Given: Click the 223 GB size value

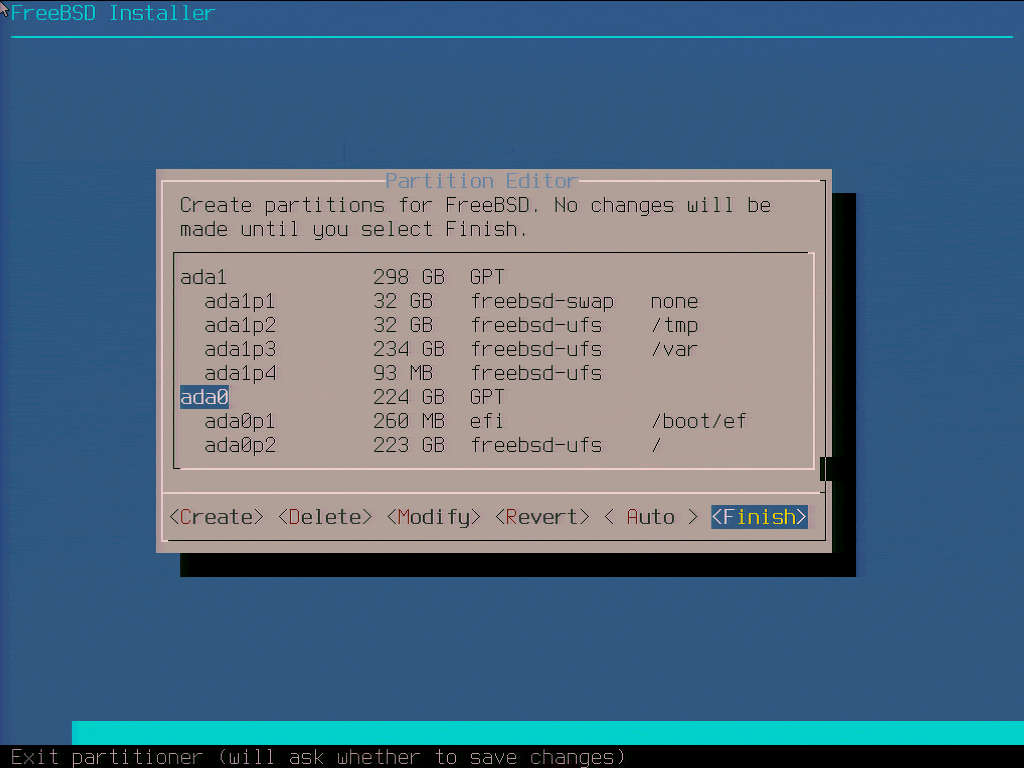Looking at the screenshot, I should click(409, 445).
